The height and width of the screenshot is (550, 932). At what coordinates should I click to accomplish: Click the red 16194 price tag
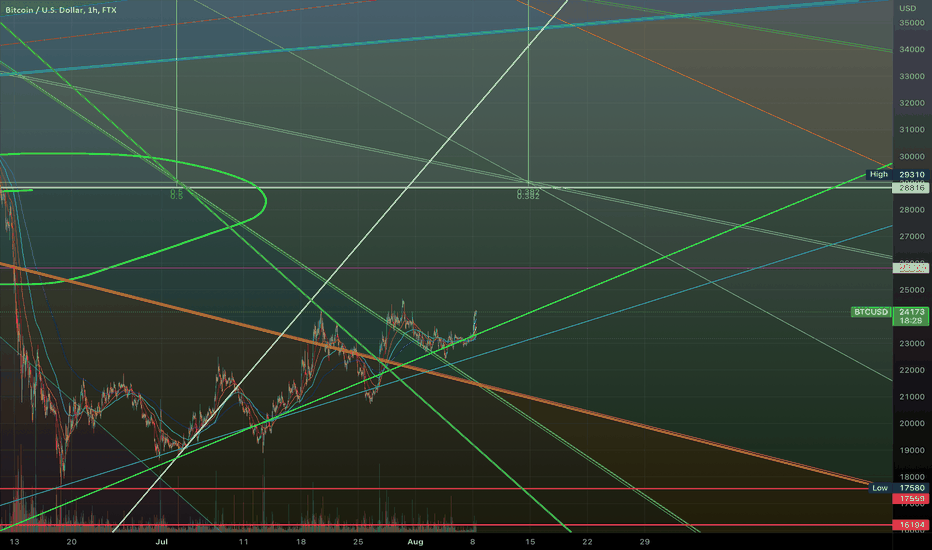point(911,525)
